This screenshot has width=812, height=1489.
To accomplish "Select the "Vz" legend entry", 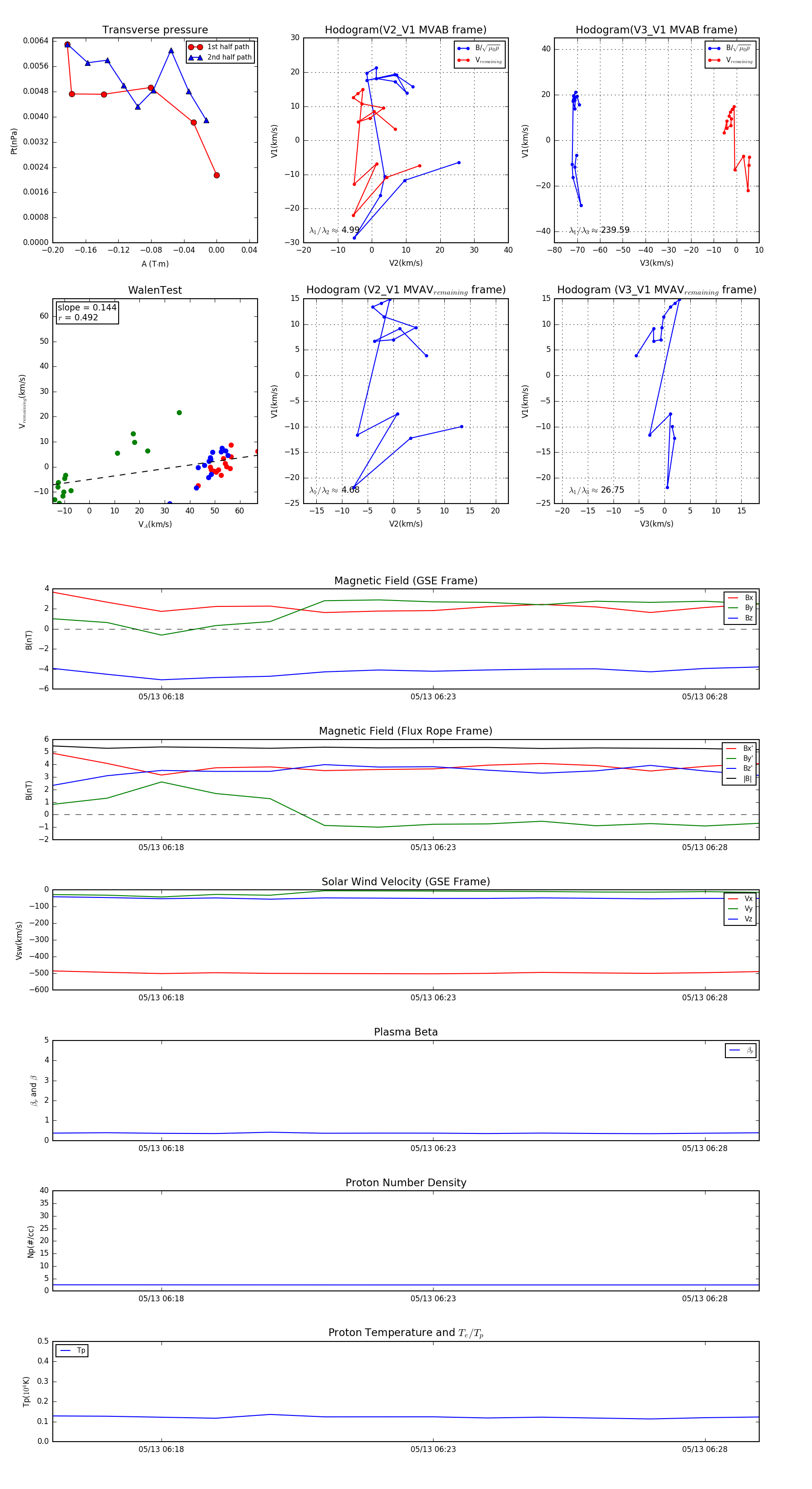I will 740,919.
